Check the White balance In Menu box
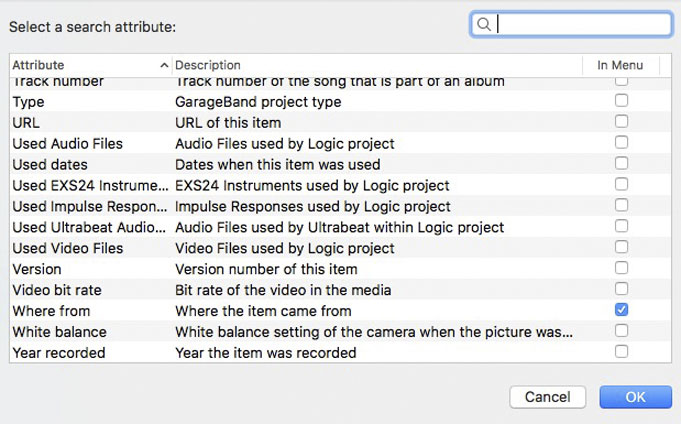The image size is (681, 424). click(x=621, y=331)
